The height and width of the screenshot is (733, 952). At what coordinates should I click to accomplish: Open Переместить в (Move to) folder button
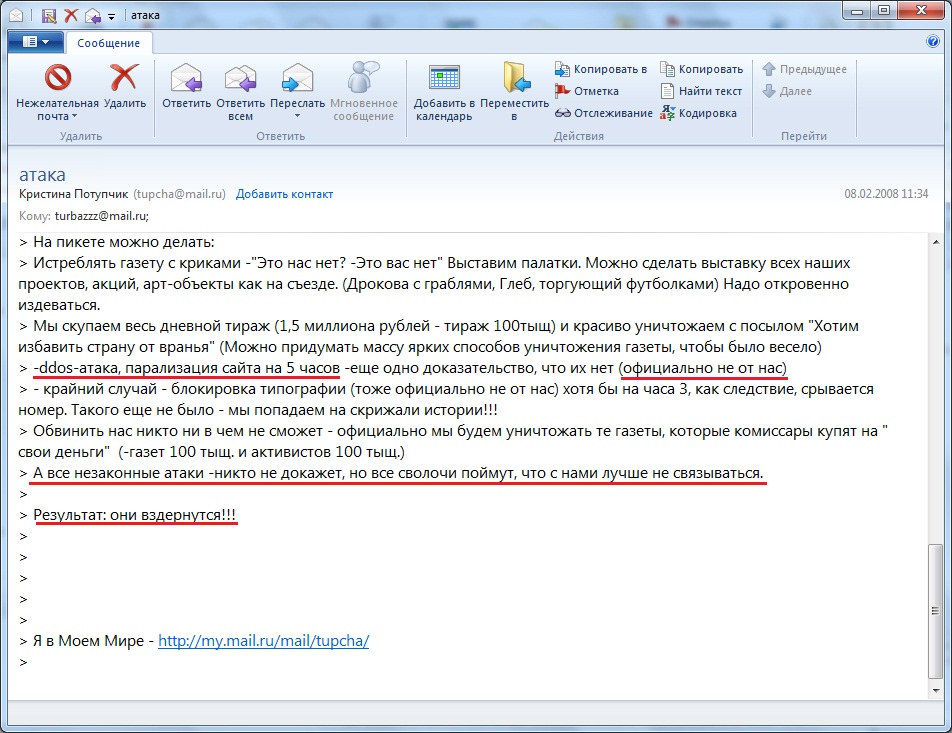(x=514, y=92)
